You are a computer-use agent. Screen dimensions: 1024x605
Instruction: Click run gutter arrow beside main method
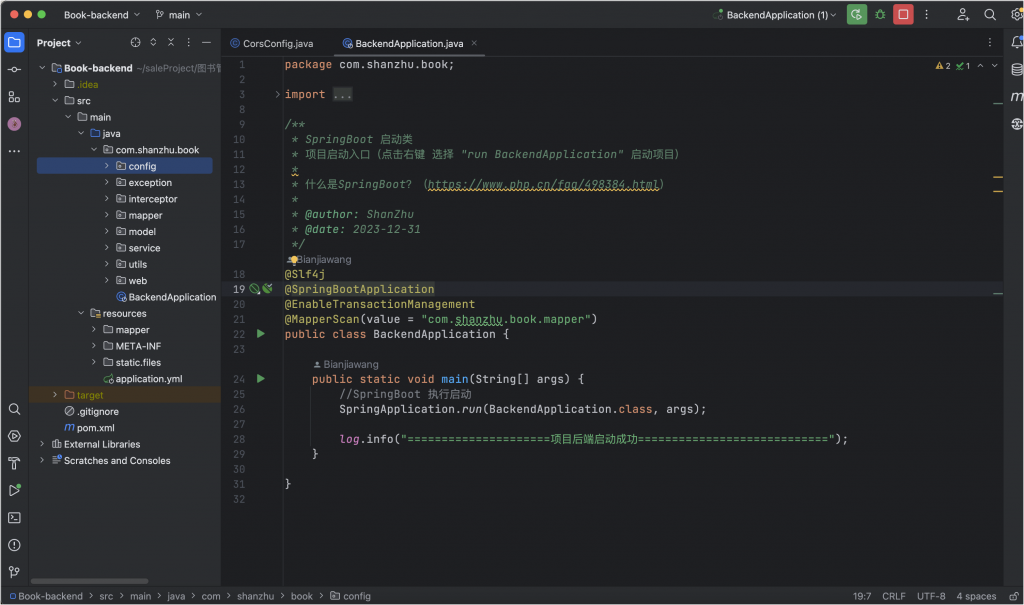click(x=261, y=379)
